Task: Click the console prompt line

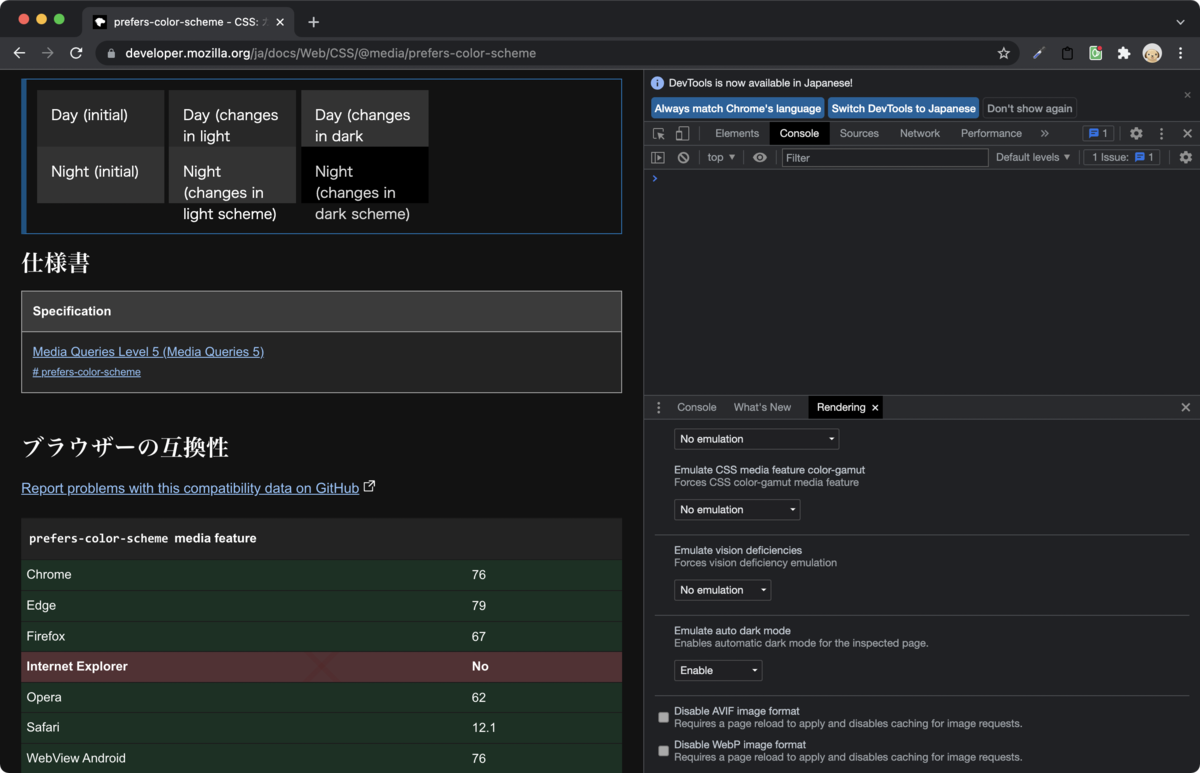Action: [920, 179]
